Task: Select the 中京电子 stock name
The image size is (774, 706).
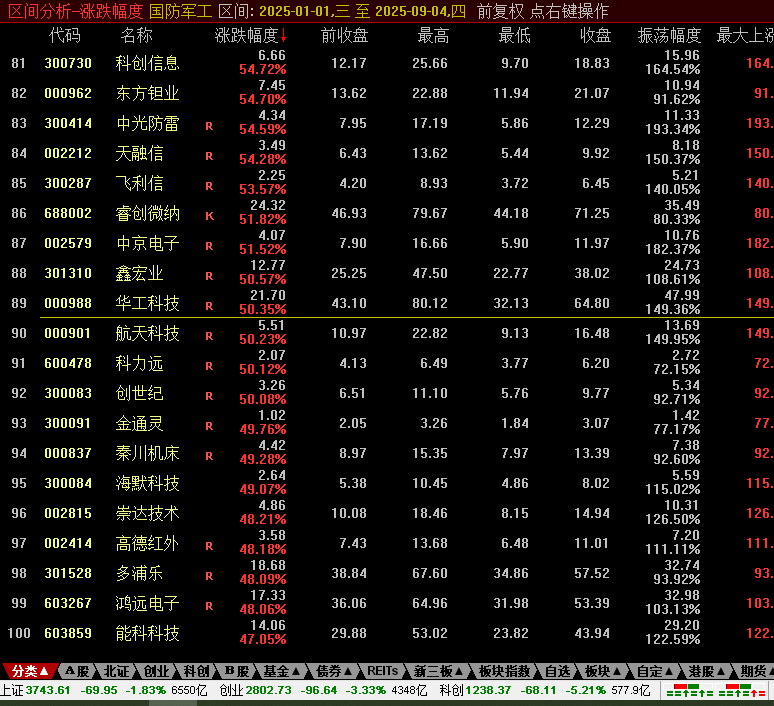Action: click(147, 243)
